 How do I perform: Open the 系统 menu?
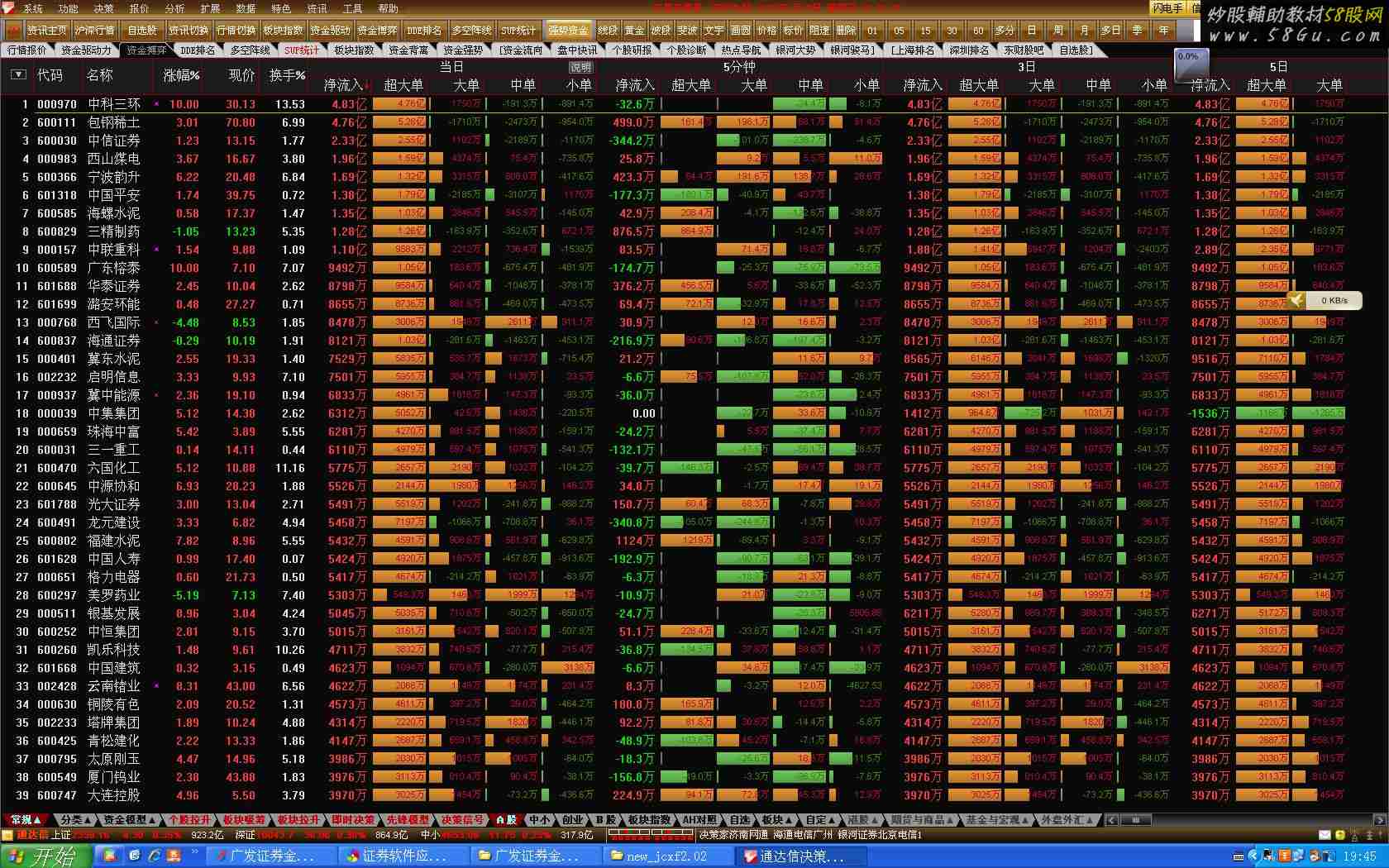pyautogui.click(x=31, y=8)
